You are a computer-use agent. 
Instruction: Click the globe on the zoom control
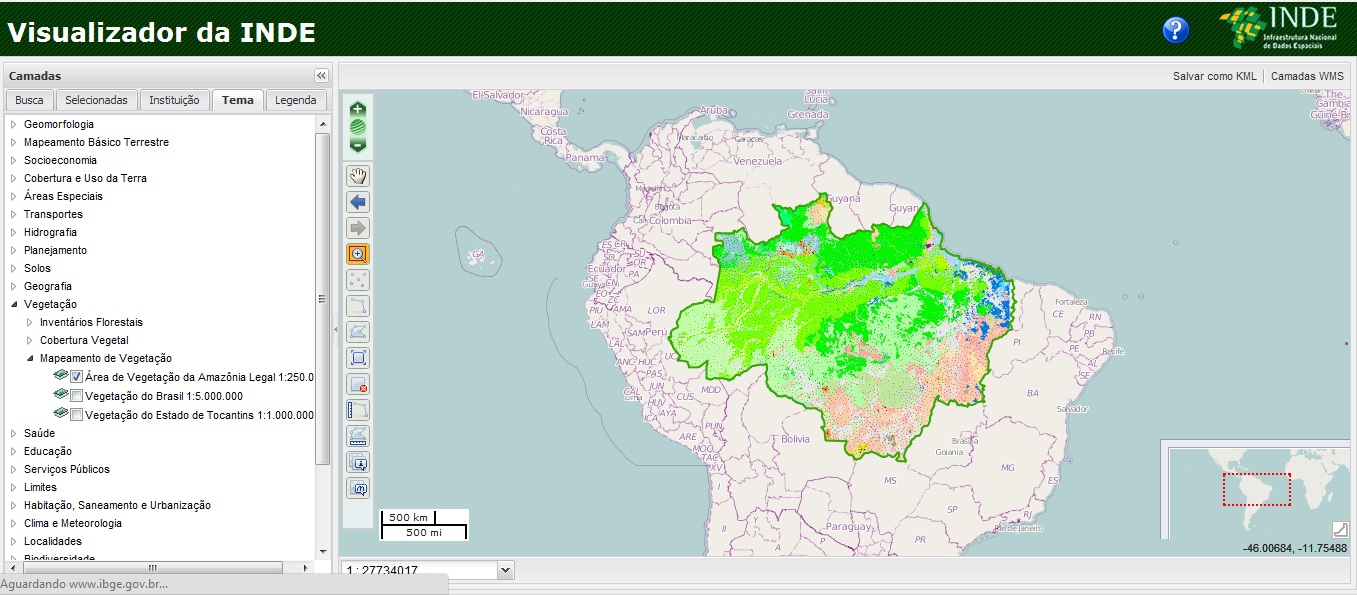[358, 127]
